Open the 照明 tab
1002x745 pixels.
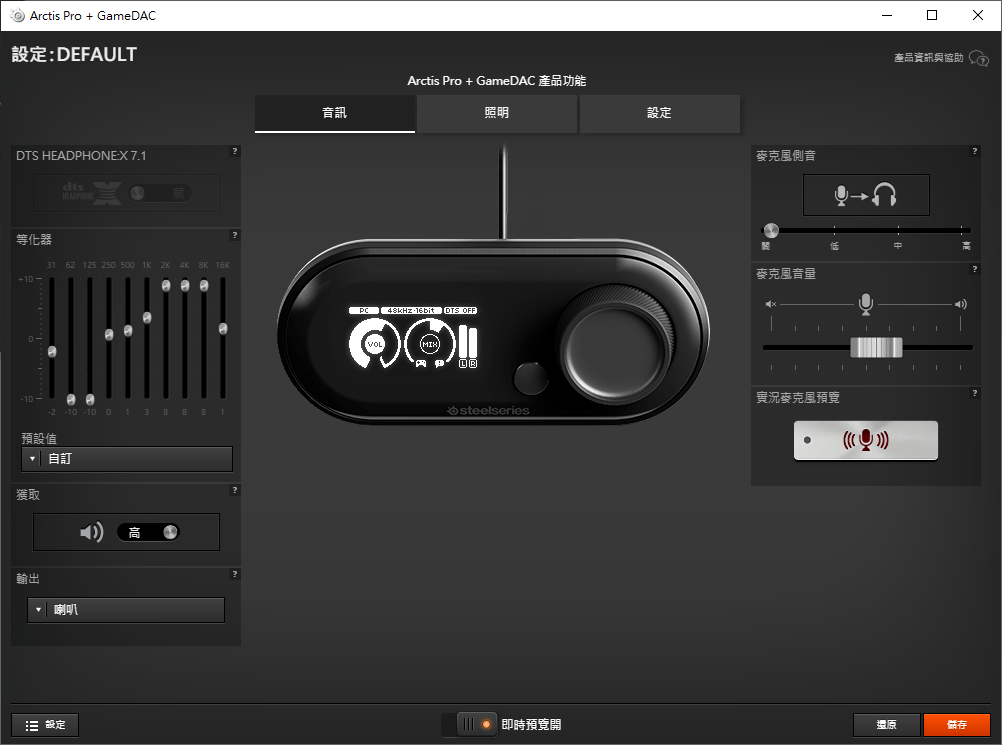click(497, 113)
